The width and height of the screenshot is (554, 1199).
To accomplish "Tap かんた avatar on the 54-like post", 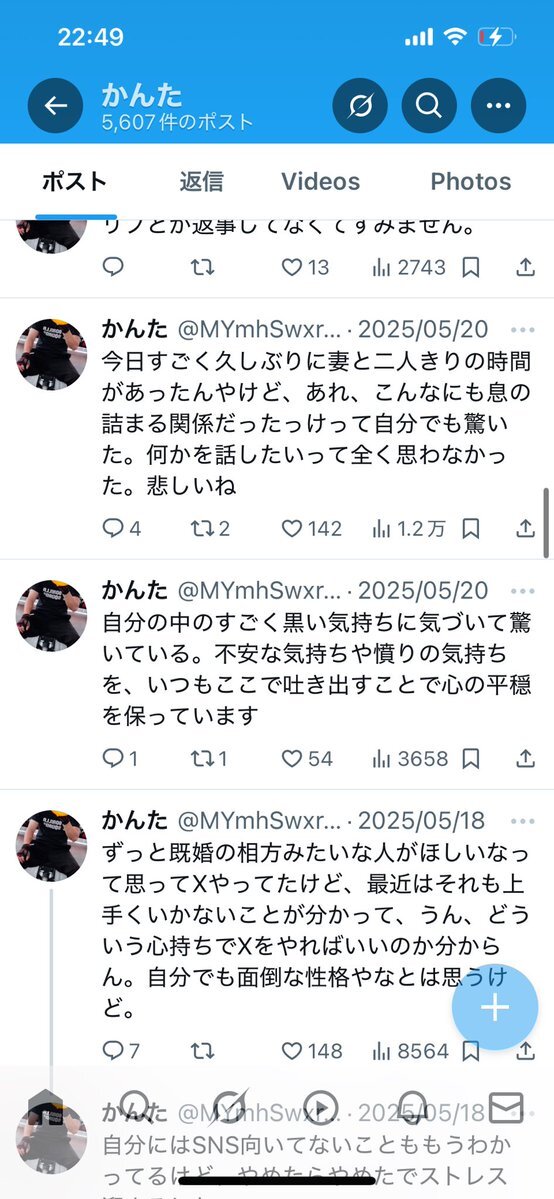I will 51,615.
